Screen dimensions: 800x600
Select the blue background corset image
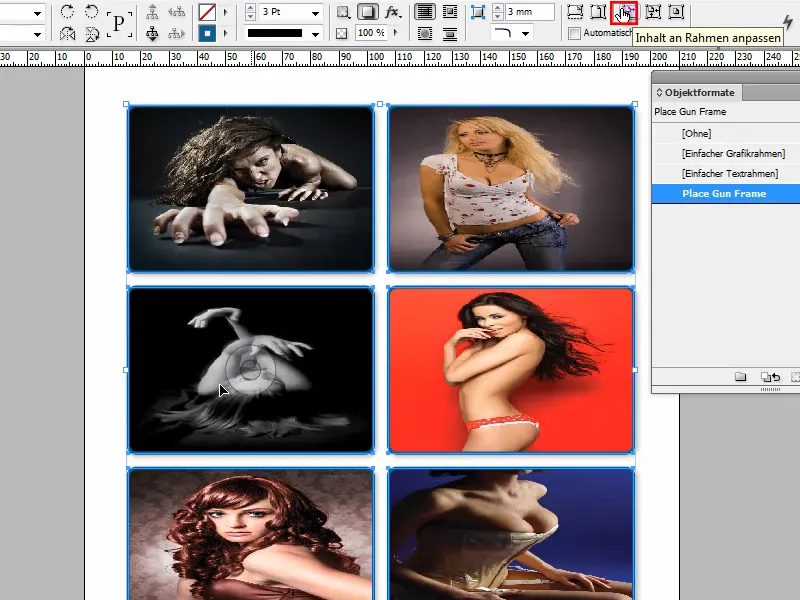(511, 534)
